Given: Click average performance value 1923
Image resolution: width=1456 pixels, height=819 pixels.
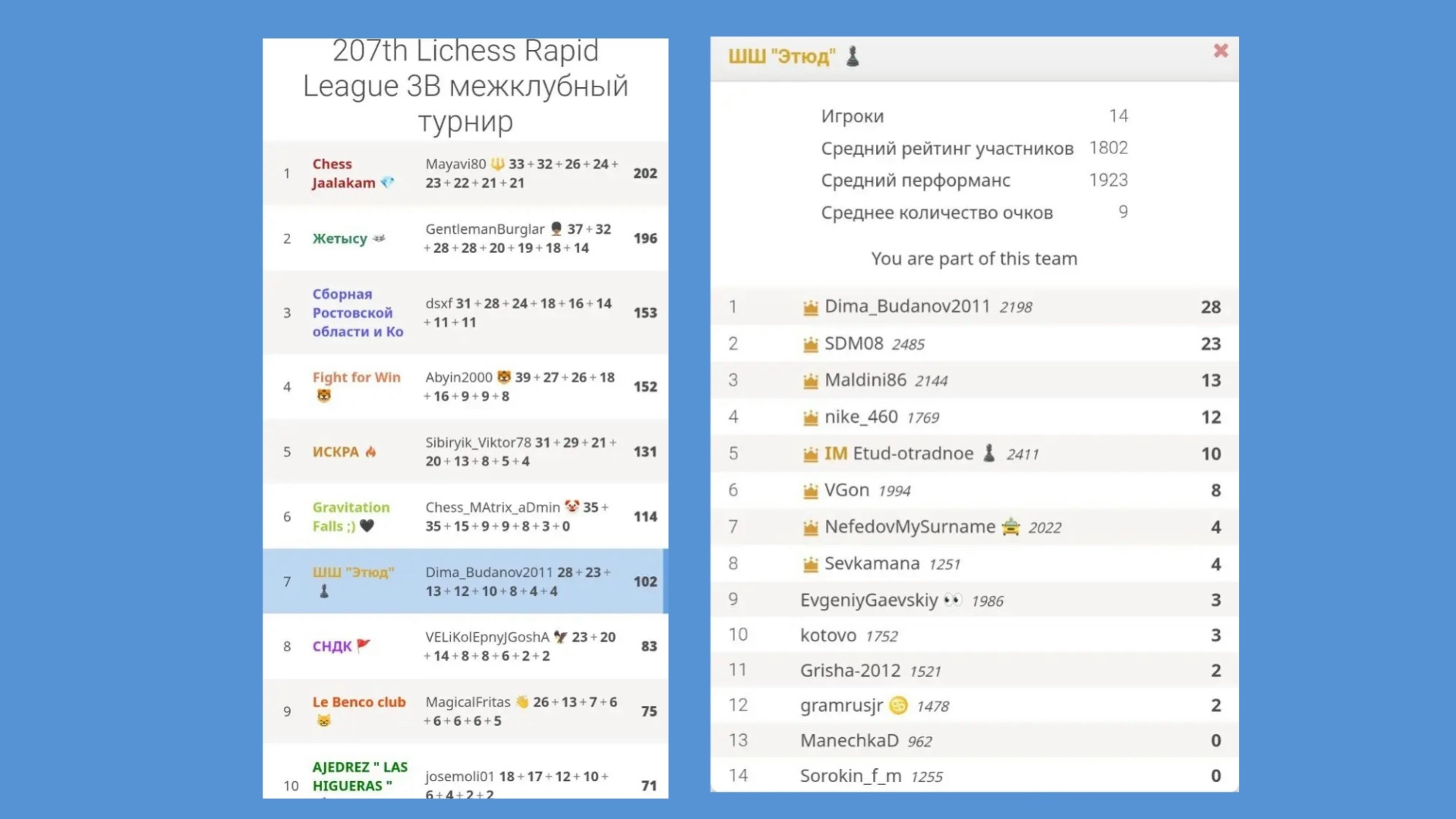Looking at the screenshot, I should tap(1108, 180).
